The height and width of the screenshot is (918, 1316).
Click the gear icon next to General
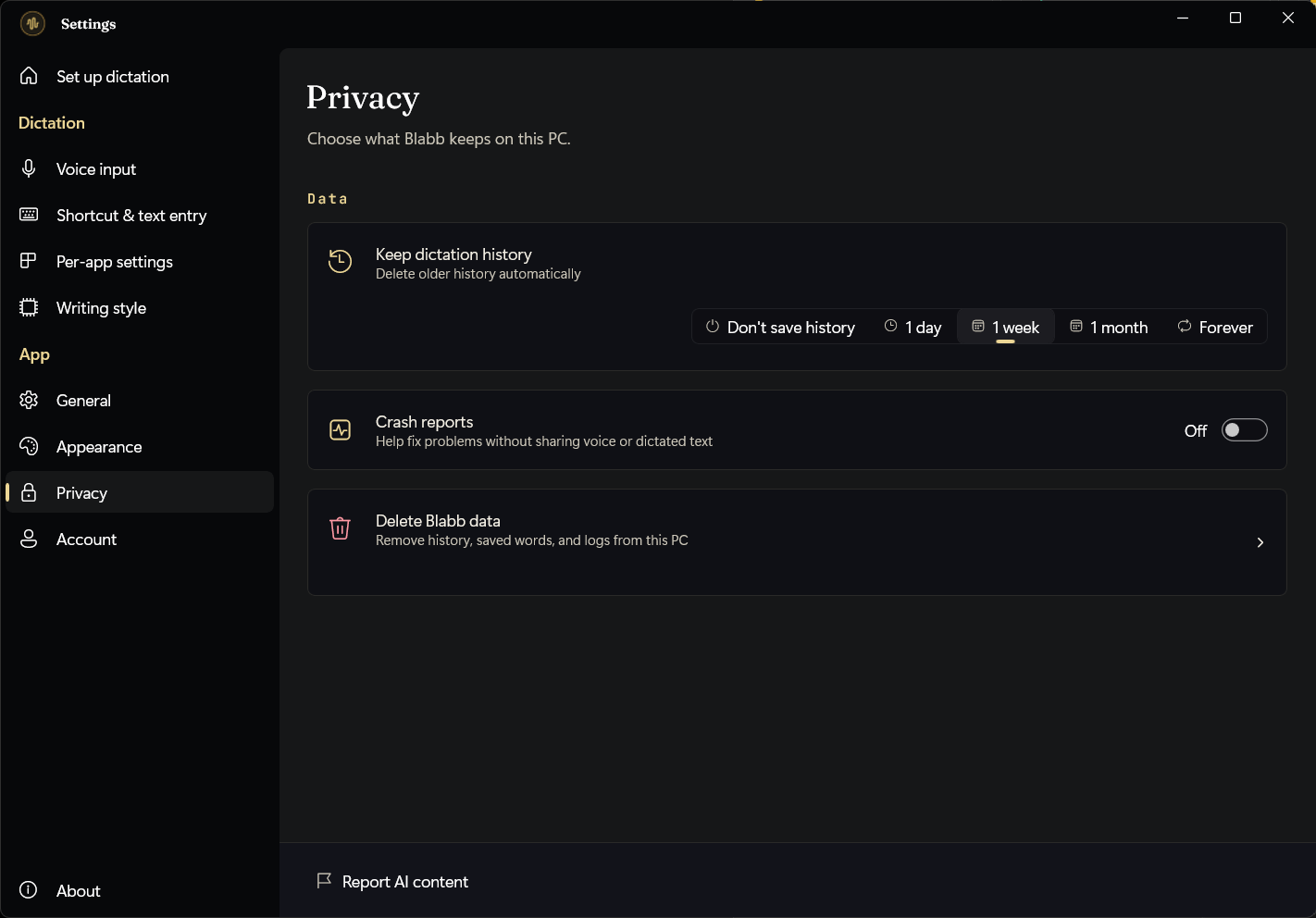29,400
